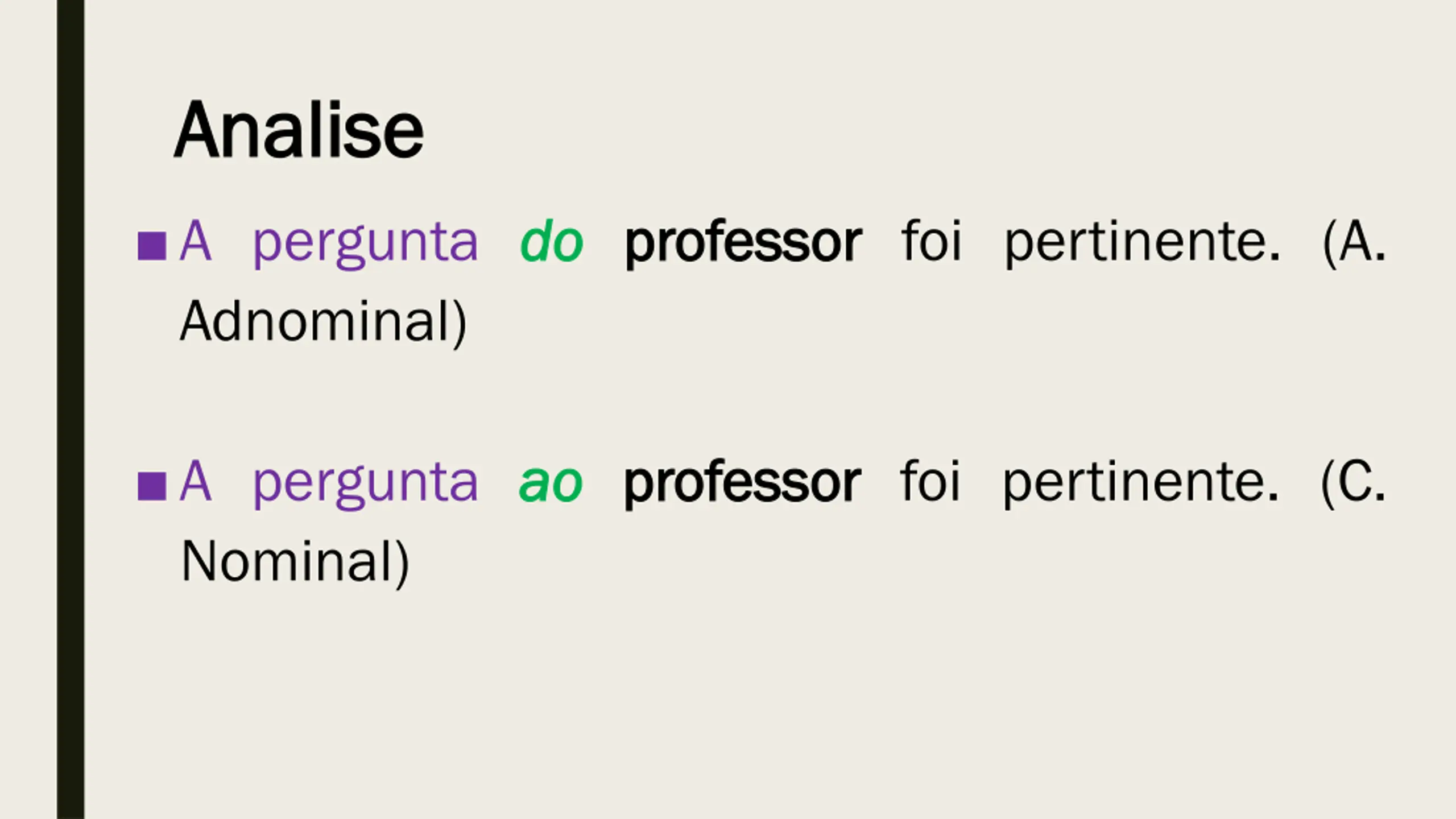Click the word 'Adnominal)'
This screenshot has width=1456, height=819.
(323, 322)
